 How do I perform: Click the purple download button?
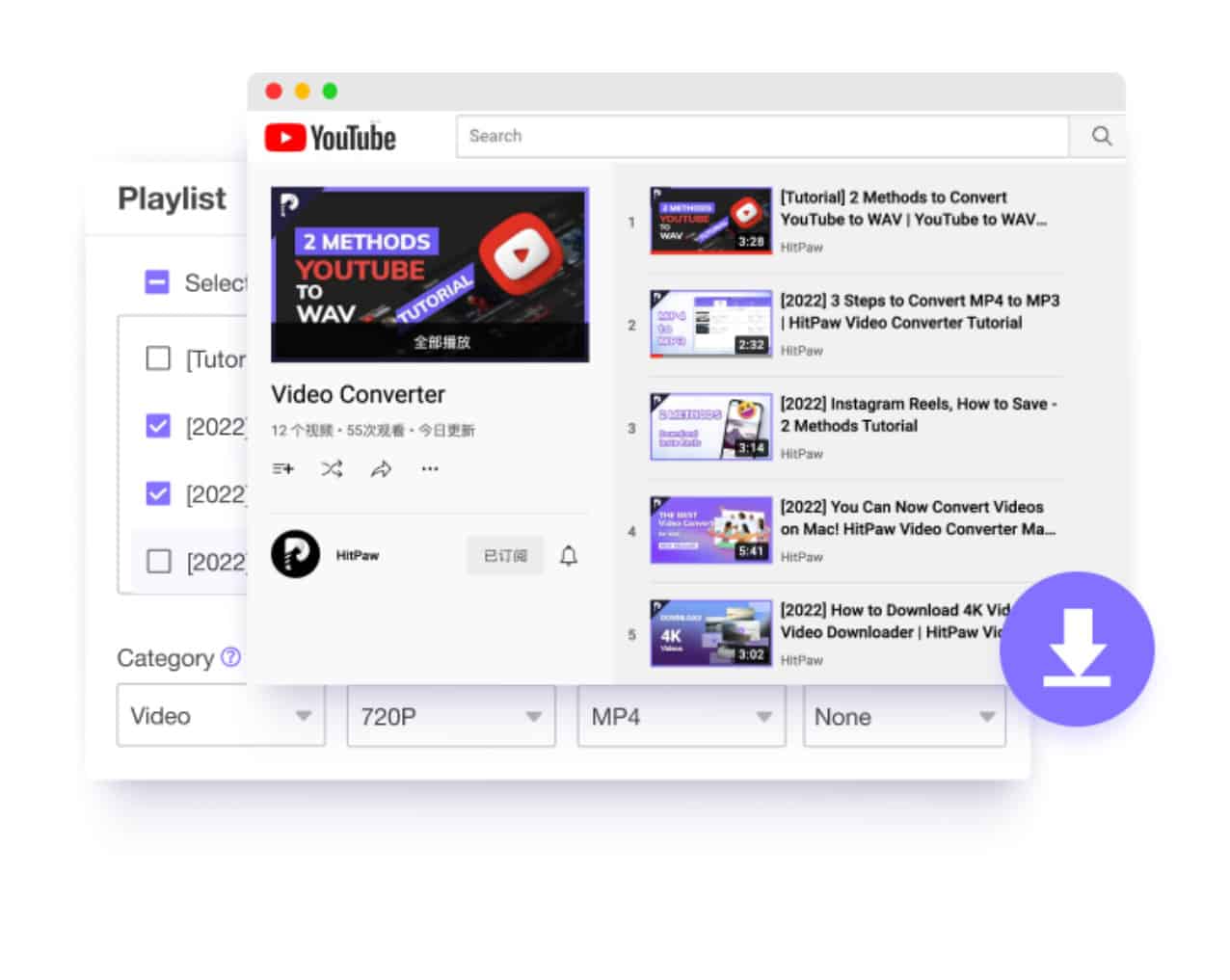[1077, 649]
